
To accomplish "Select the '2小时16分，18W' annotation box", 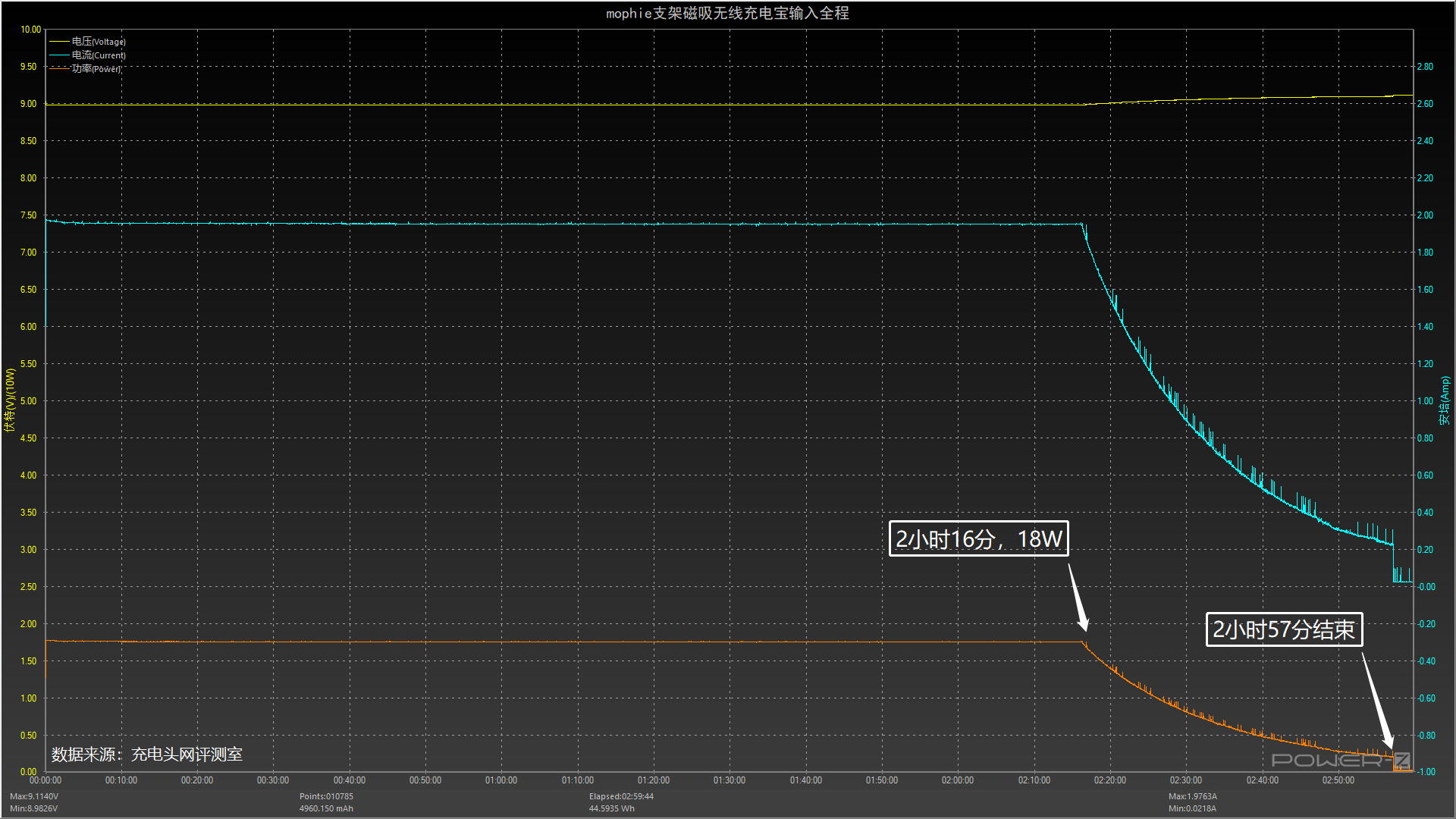I will point(978,538).
